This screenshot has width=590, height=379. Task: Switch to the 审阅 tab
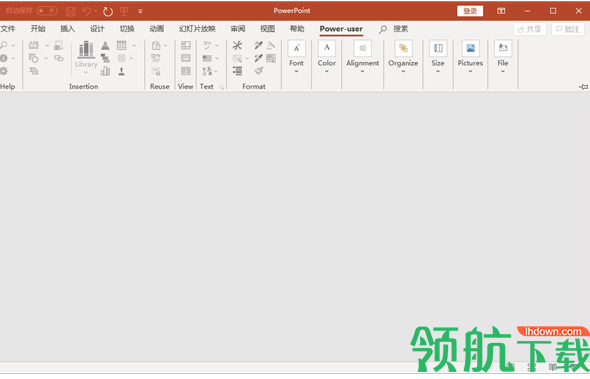pos(238,29)
